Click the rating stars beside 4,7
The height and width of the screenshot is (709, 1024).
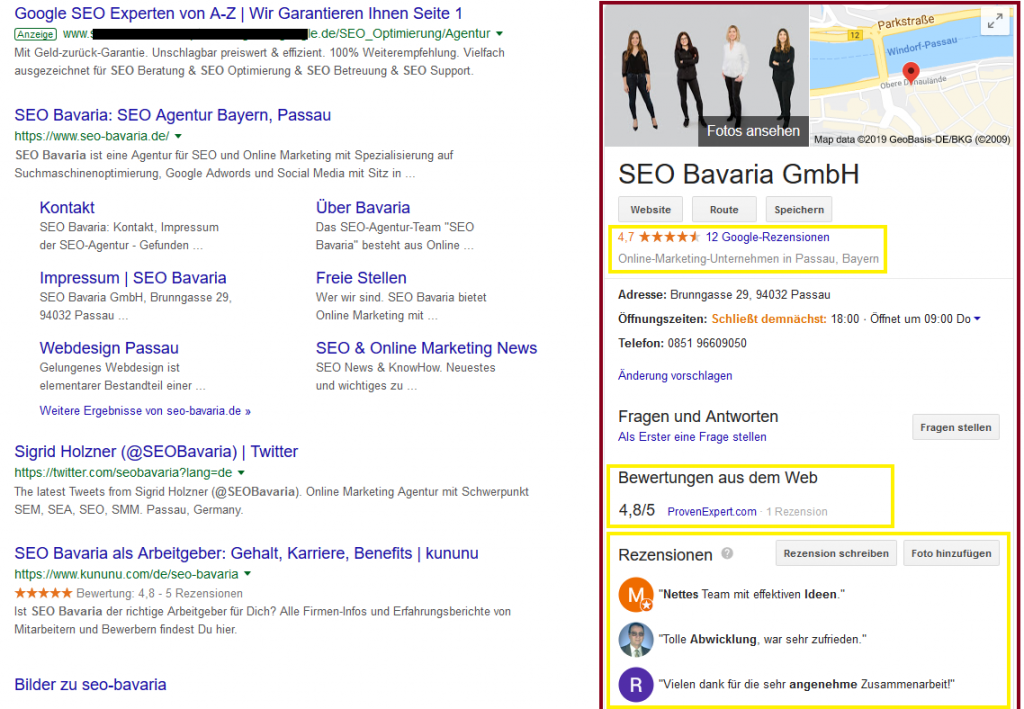click(x=669, y=237)
